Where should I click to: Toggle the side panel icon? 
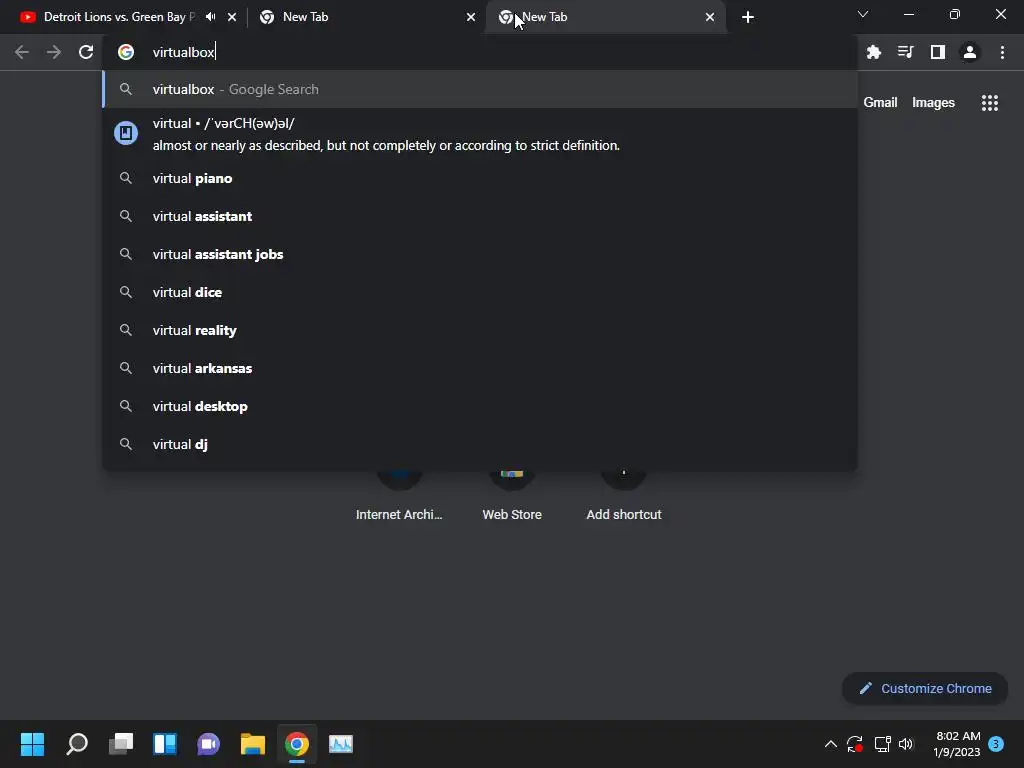click(937, 52)
